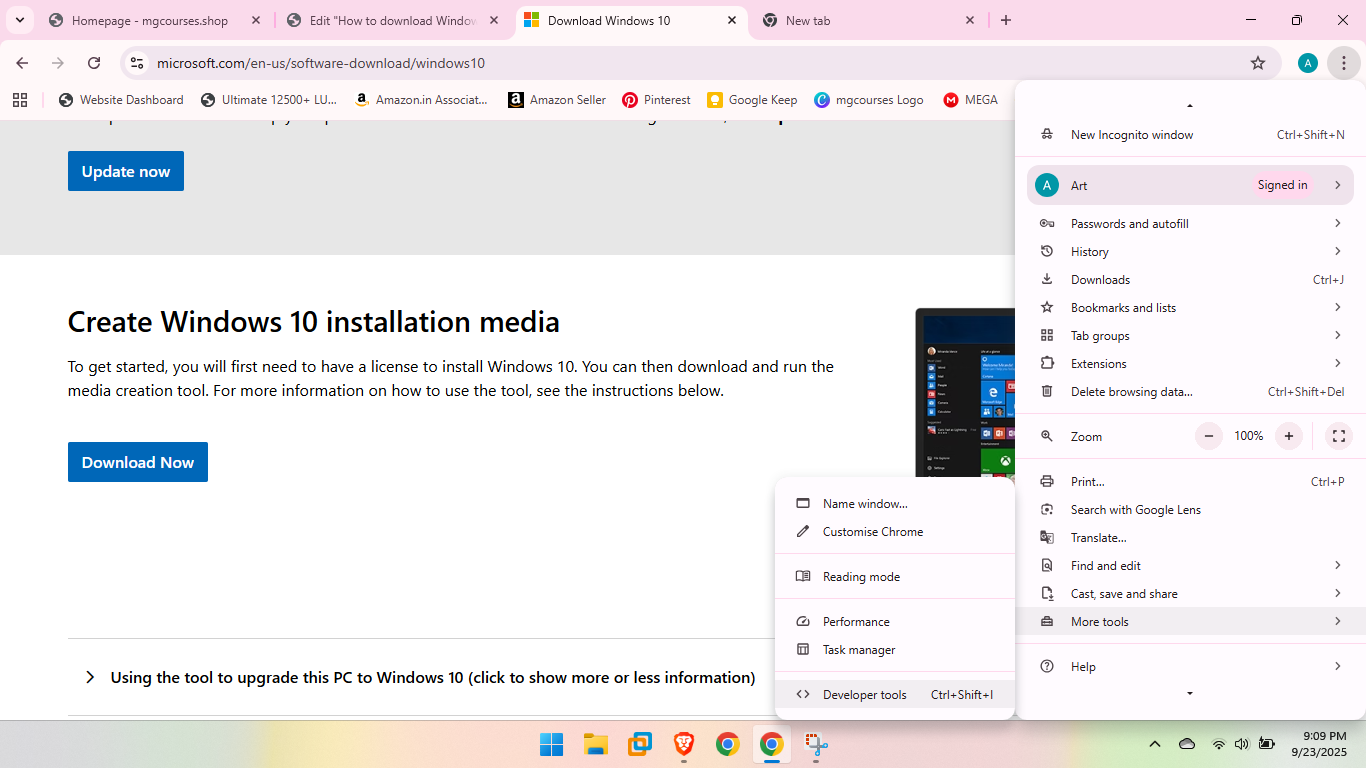Reload the page using the refresh icon
The width and height of the screenshot is (1366, 768).
point(94,63)
